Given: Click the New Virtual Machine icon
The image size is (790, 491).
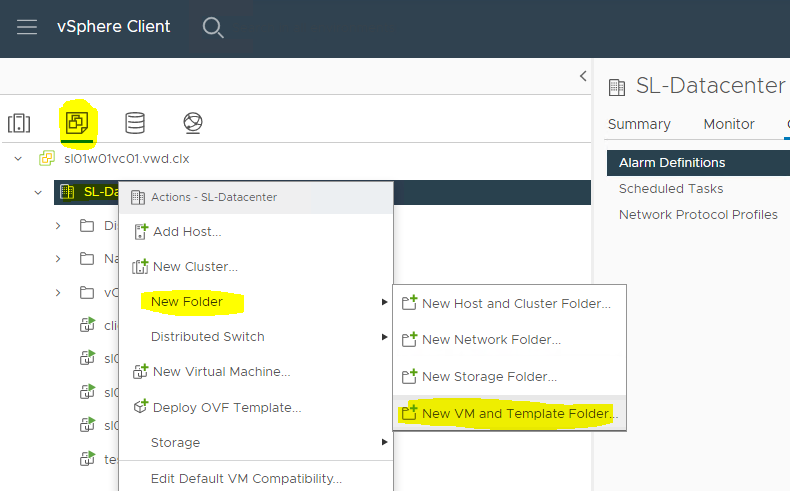Looking at the screenshot, I should click(140, 372).
